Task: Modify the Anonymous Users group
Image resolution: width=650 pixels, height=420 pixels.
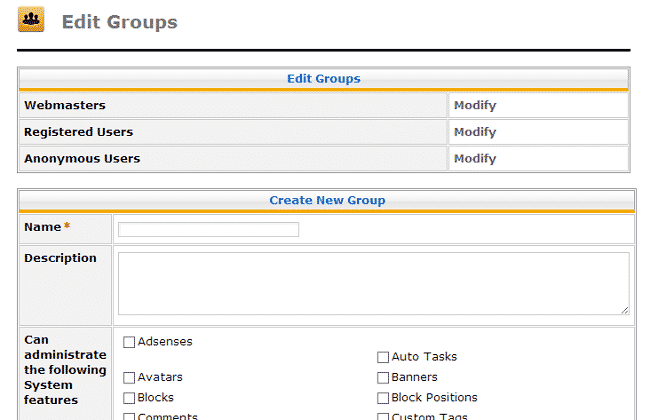Action: point(474,158)
